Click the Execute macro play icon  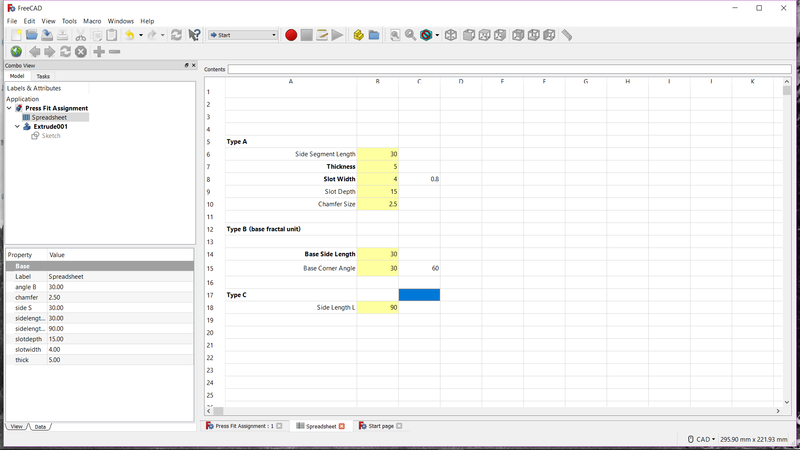pyautogui.click(x=337, y=35)
